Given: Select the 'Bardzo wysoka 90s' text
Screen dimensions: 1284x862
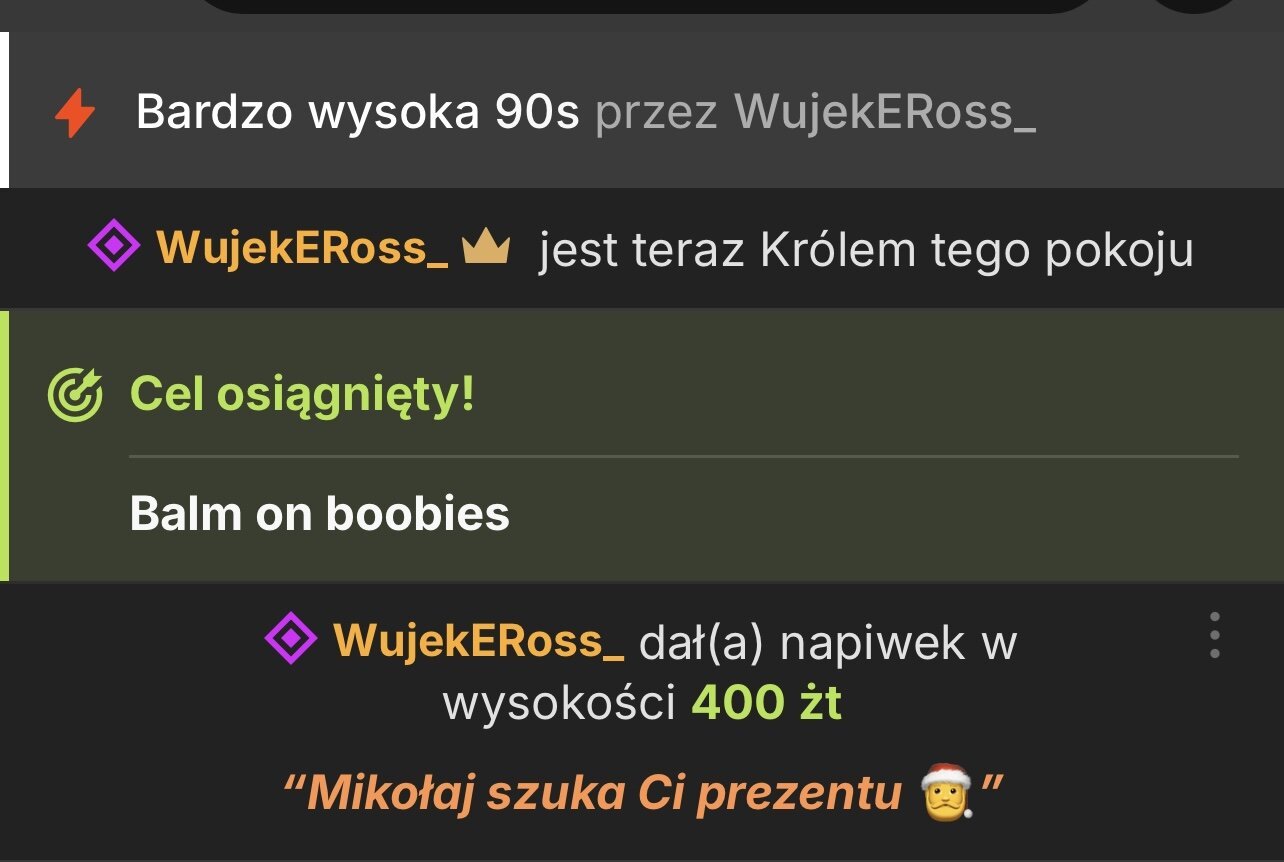Looking at the screenshot, I should click(x=357, y=112).
